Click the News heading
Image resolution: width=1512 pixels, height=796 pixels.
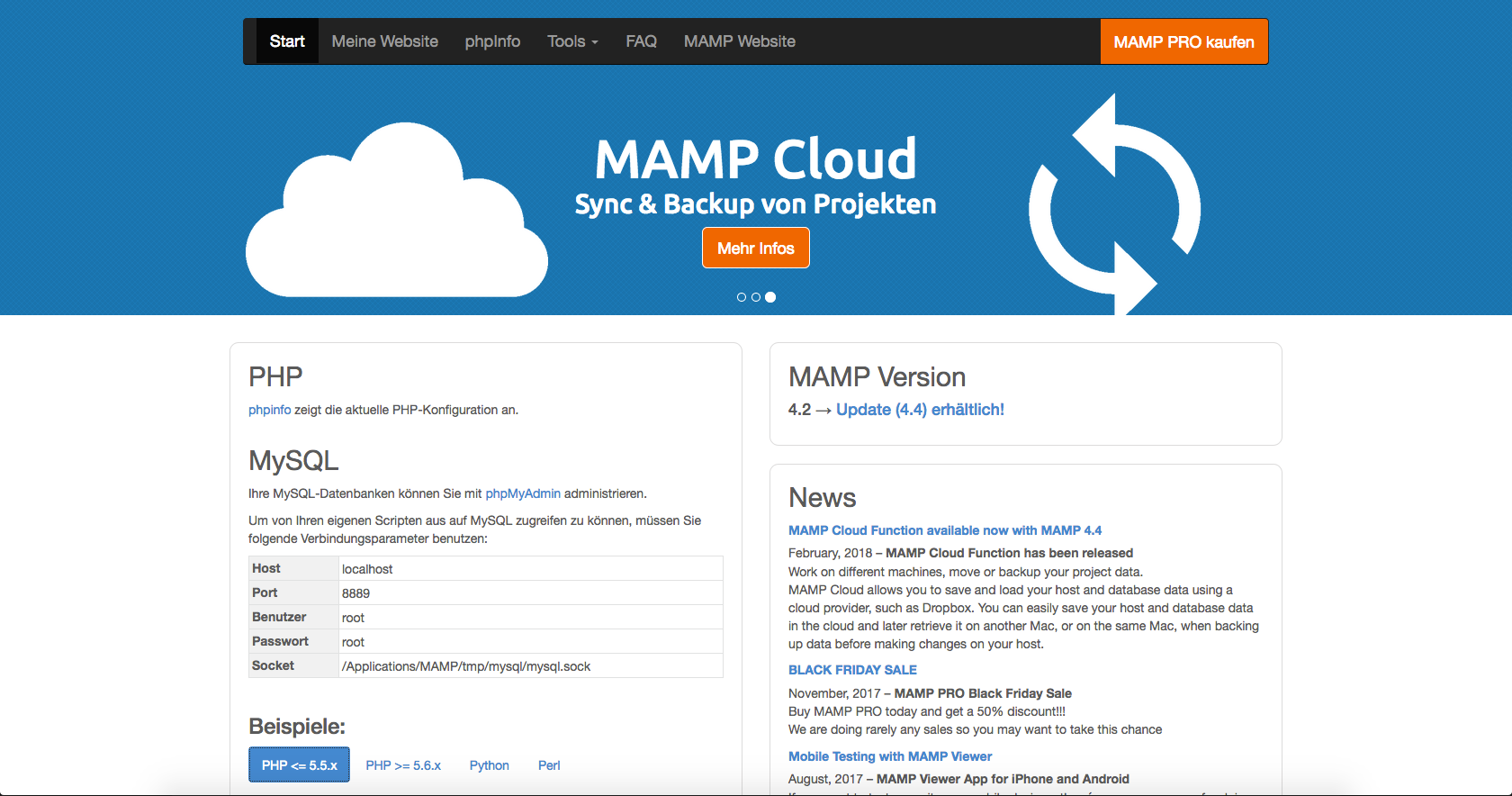point(822,497)
